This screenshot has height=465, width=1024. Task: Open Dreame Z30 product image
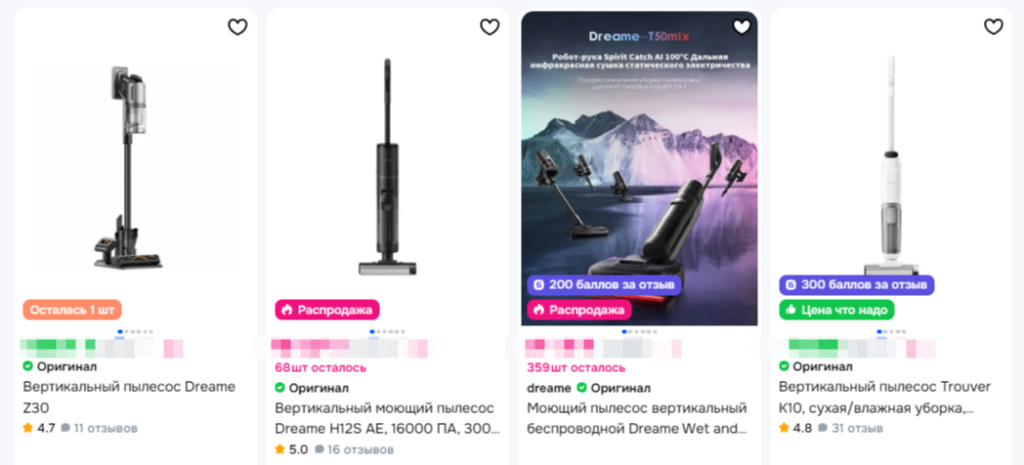click(x=135, y=167)
